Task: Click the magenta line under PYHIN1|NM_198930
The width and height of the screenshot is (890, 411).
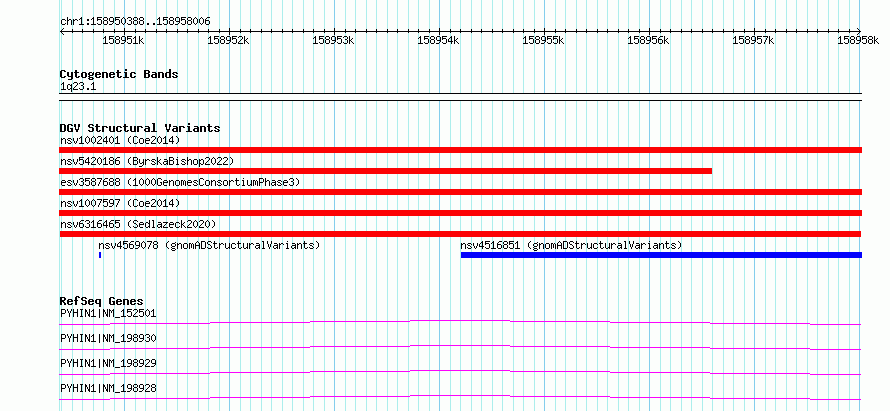Action: [460, 347]
